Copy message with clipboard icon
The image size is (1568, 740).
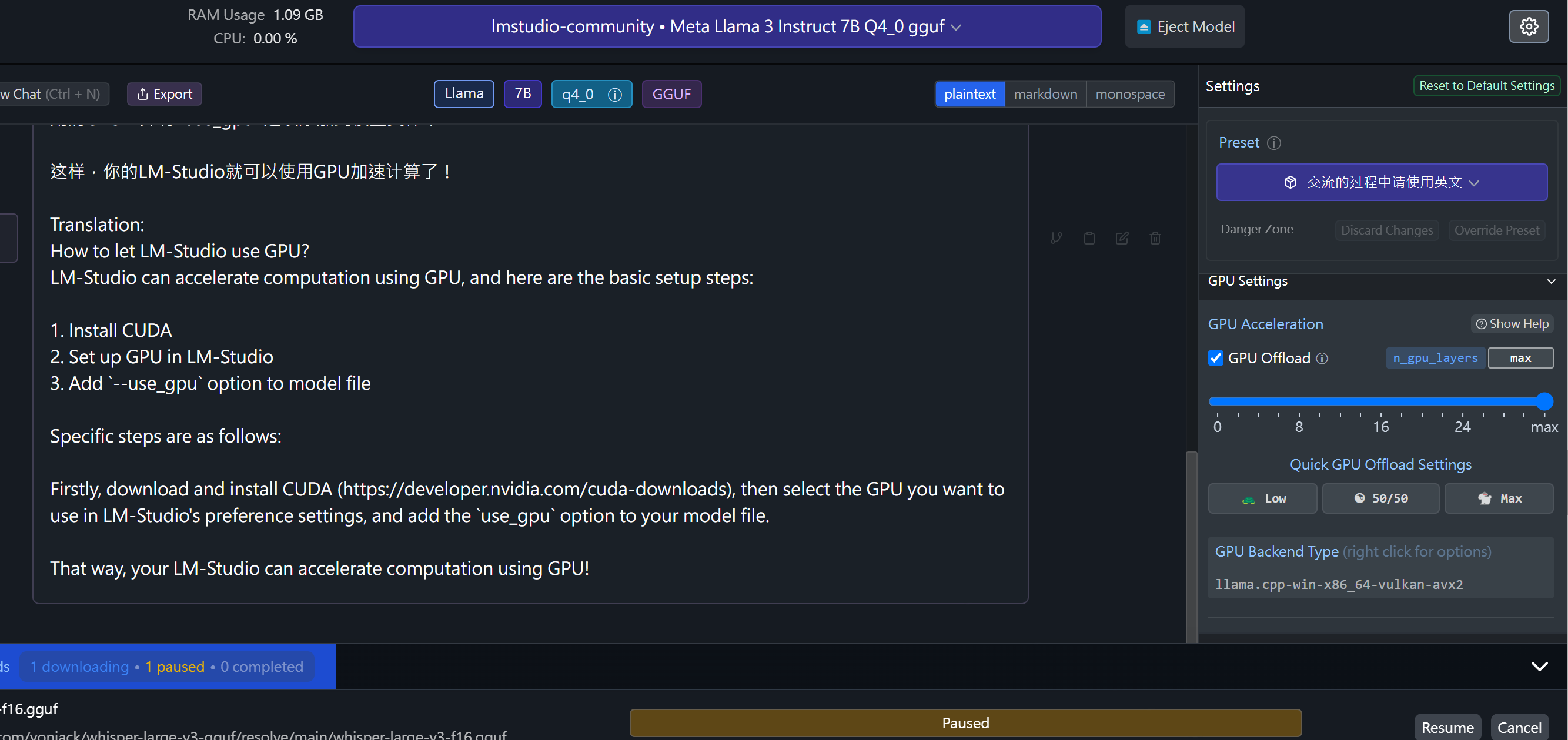pyautogui.click(x=1089, y=238)
